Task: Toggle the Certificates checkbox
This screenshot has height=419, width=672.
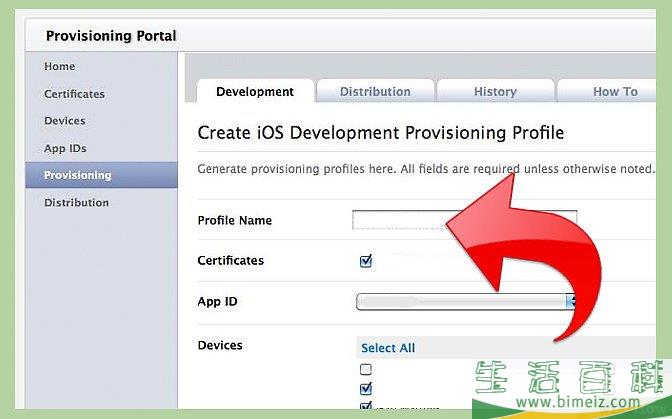Action: pos(366,261)
